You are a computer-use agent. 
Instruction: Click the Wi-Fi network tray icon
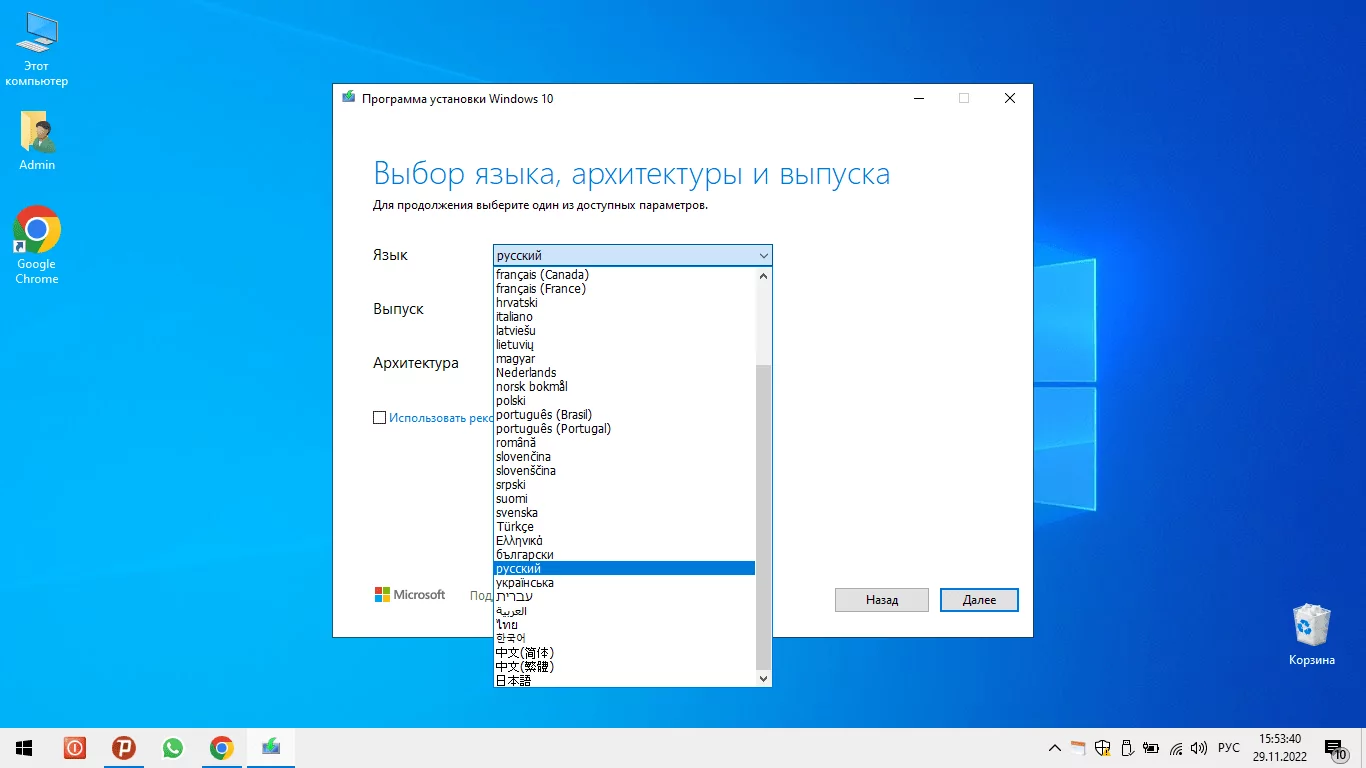(x=1176, y=748)
